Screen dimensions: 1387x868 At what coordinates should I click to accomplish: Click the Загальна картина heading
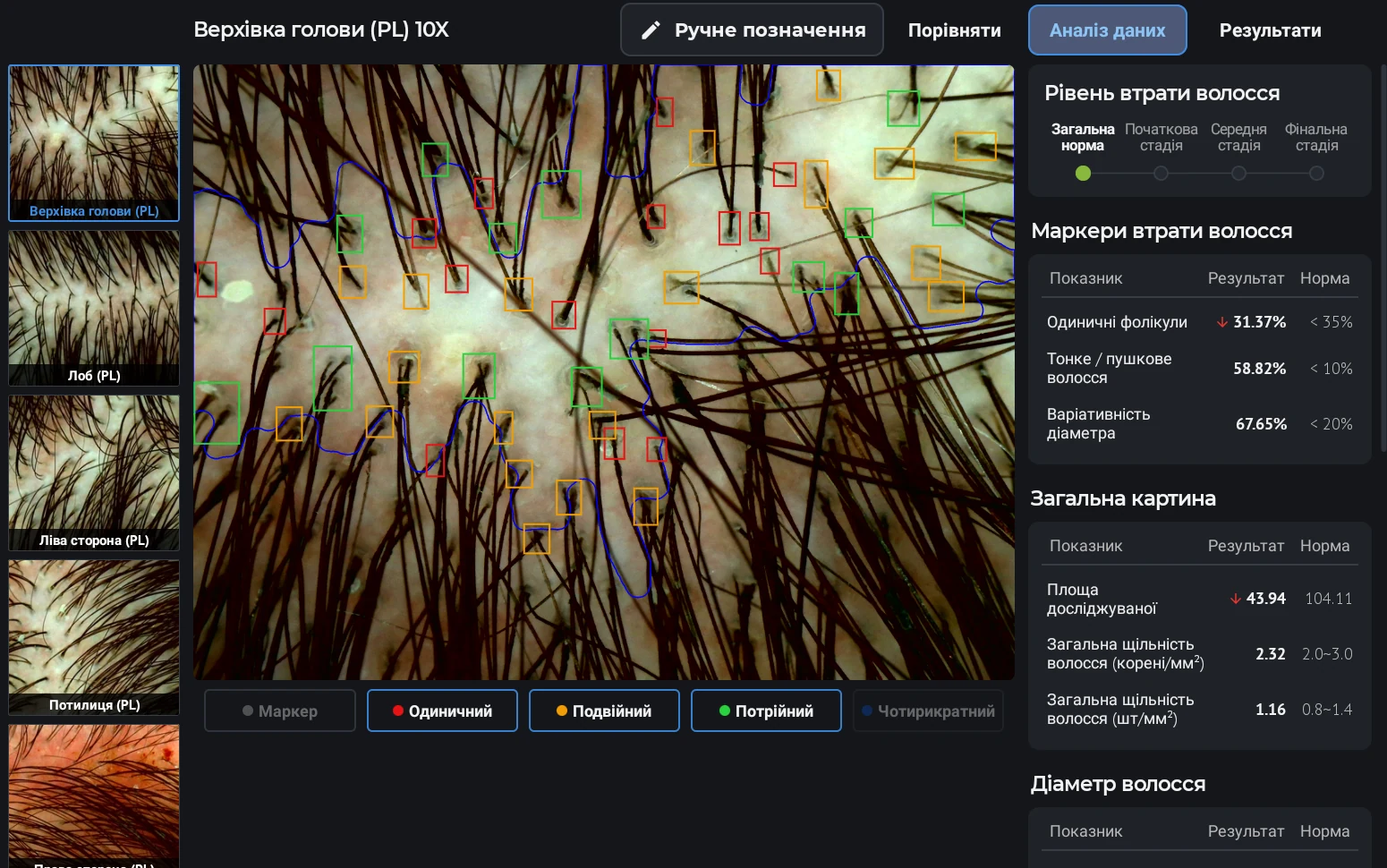click(x=1123, y=498)
